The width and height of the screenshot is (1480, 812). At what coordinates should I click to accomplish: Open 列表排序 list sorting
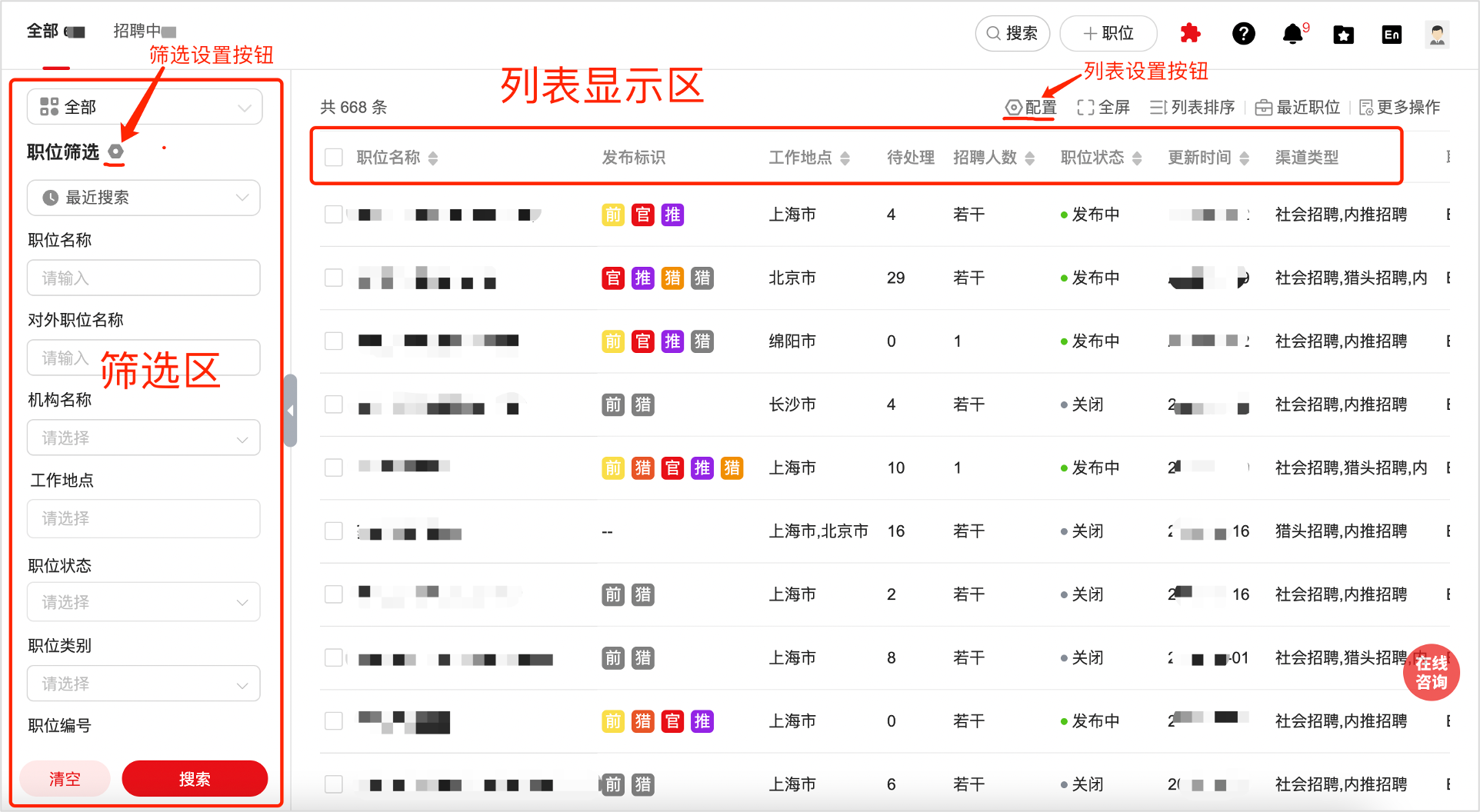pos(1192,108)
